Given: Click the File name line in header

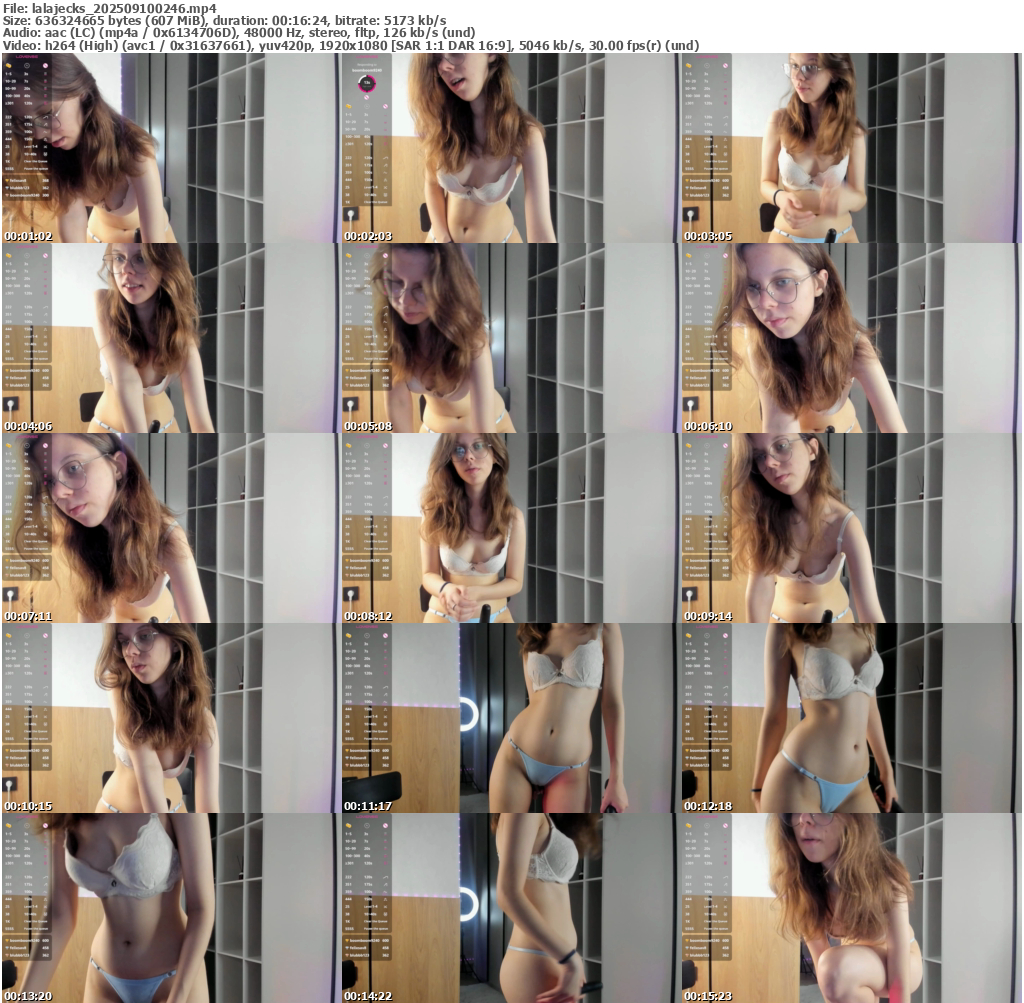Looking at the screenshot, I should (110, 7).
